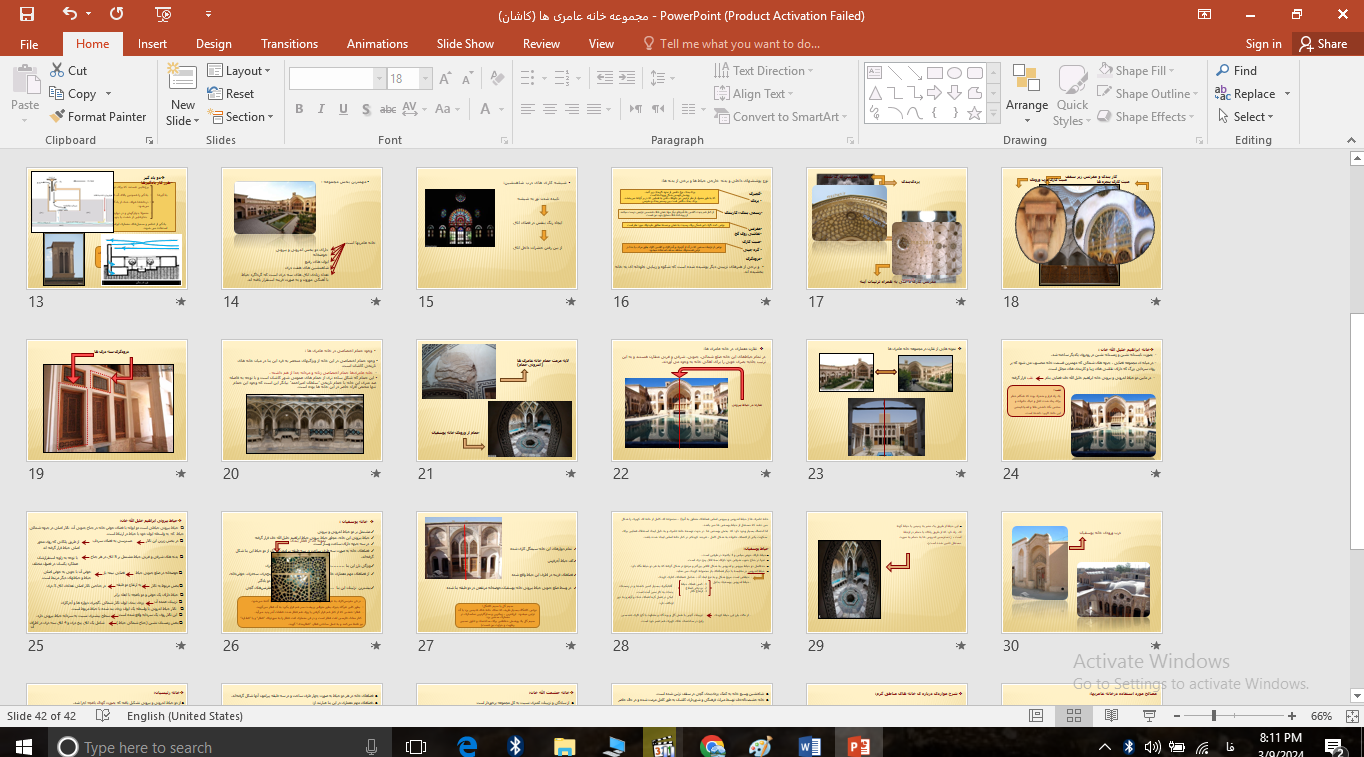Click the Redo icon in Quick Access Toolbar
This screenshot has height=757, width=1364.
point(117,14)
